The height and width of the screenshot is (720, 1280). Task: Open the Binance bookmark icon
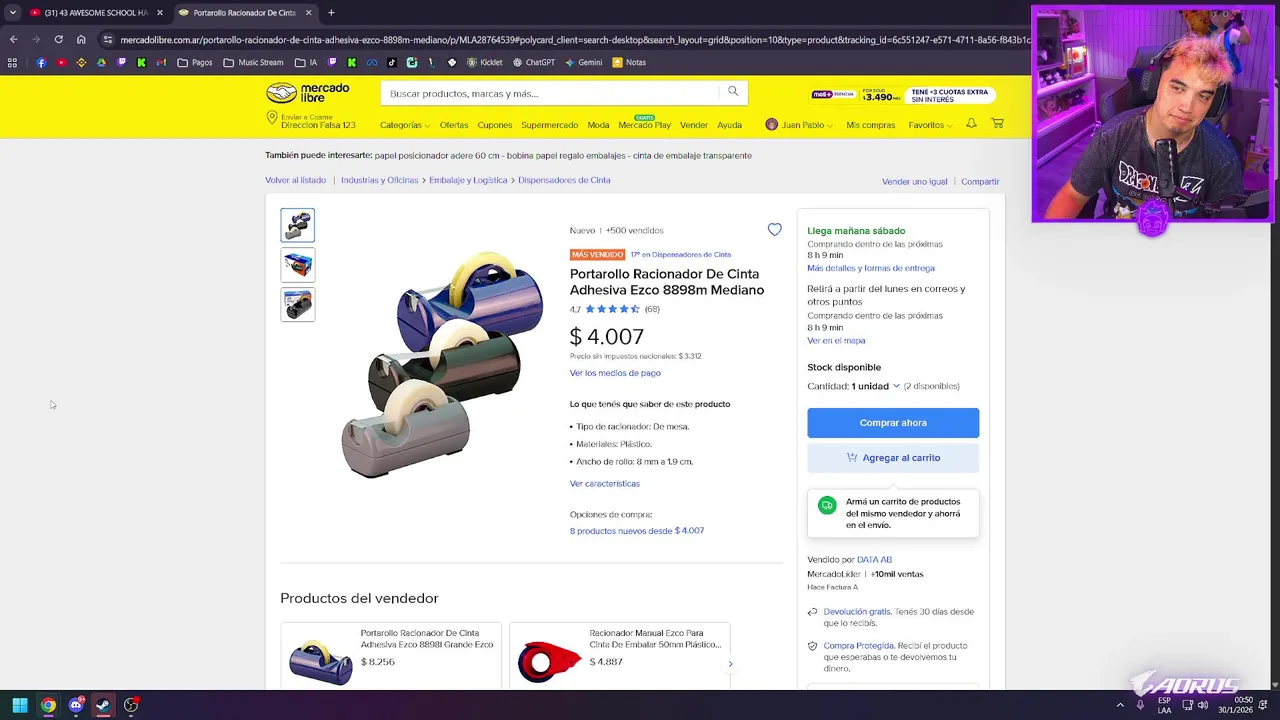81,62
